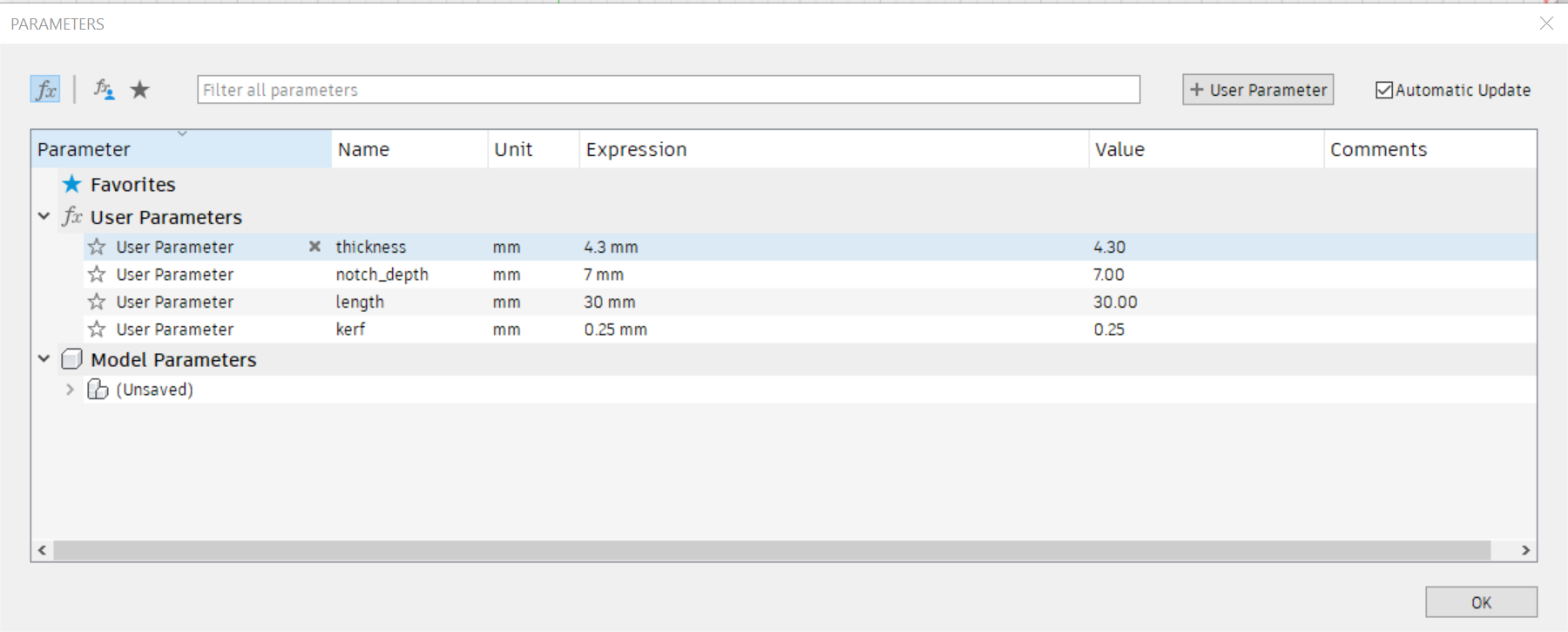Viewport: 1568px width, 632px height.
Task: Favorite the thickness parameter star
Action: pos(97,247)
